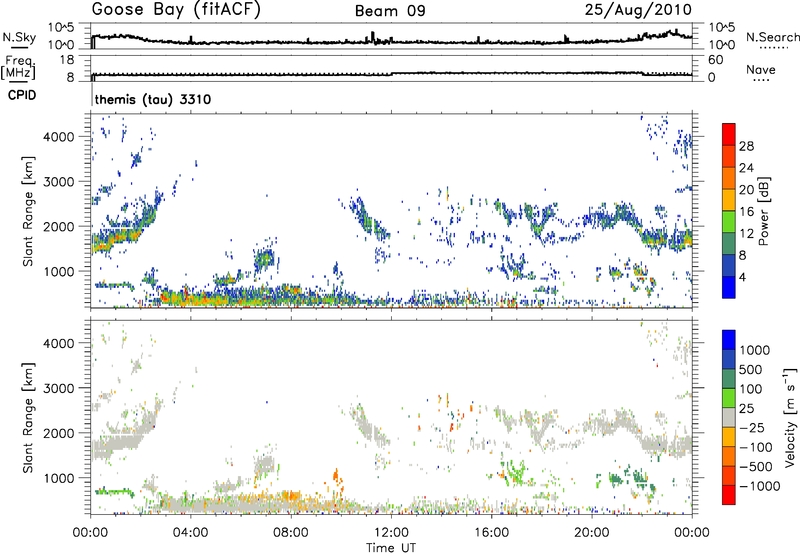Click the power panel Slant Range label
This screenshot has height=554, width=800.
click(28, 211)
